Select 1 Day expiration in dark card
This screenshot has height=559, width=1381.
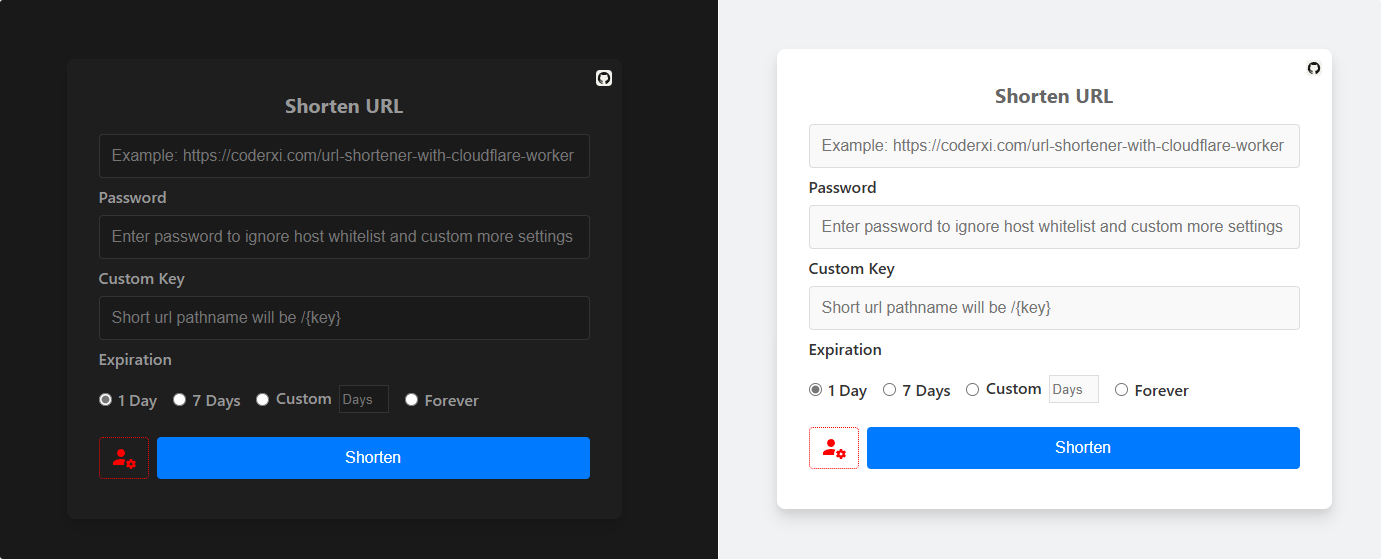pos(106,400)
